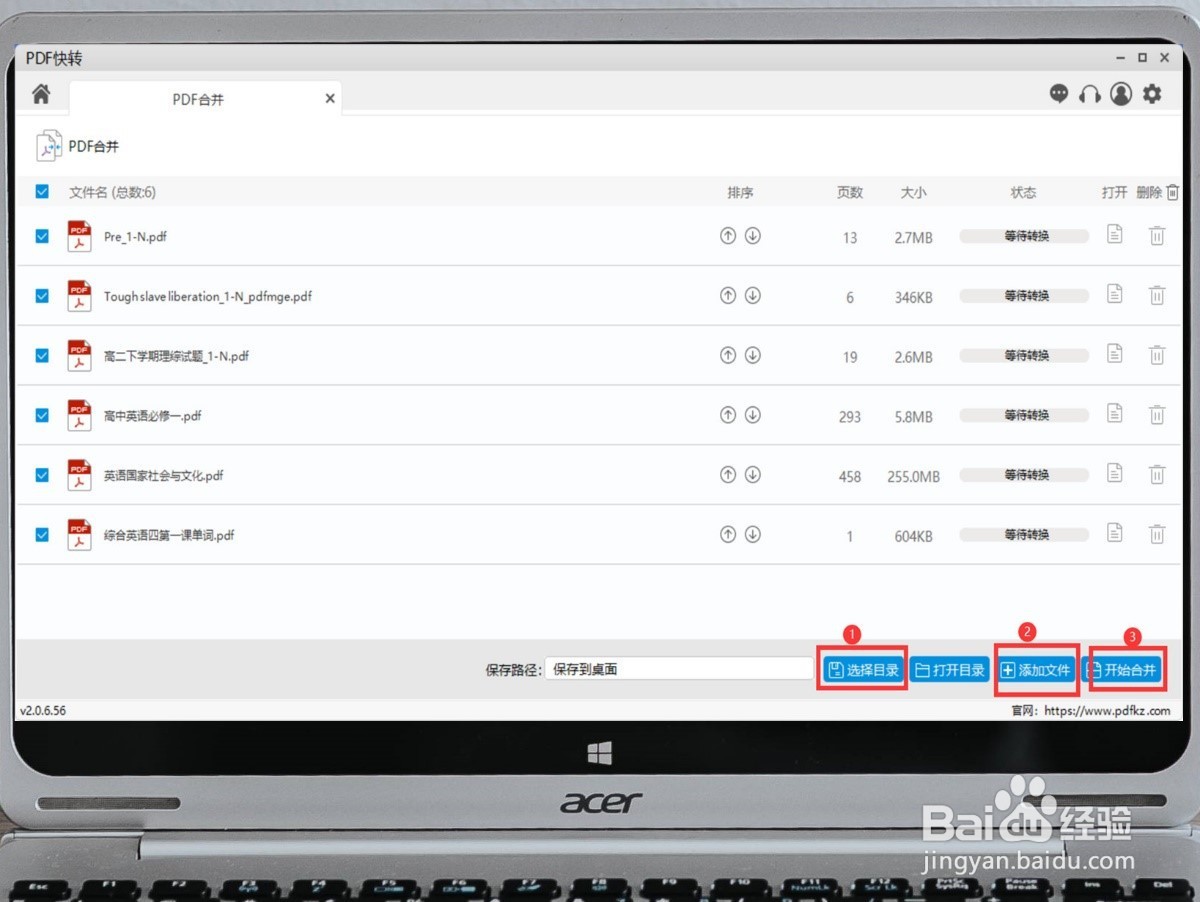
Task: Open the user account profile icon
Action: (x=1121, y=94)
